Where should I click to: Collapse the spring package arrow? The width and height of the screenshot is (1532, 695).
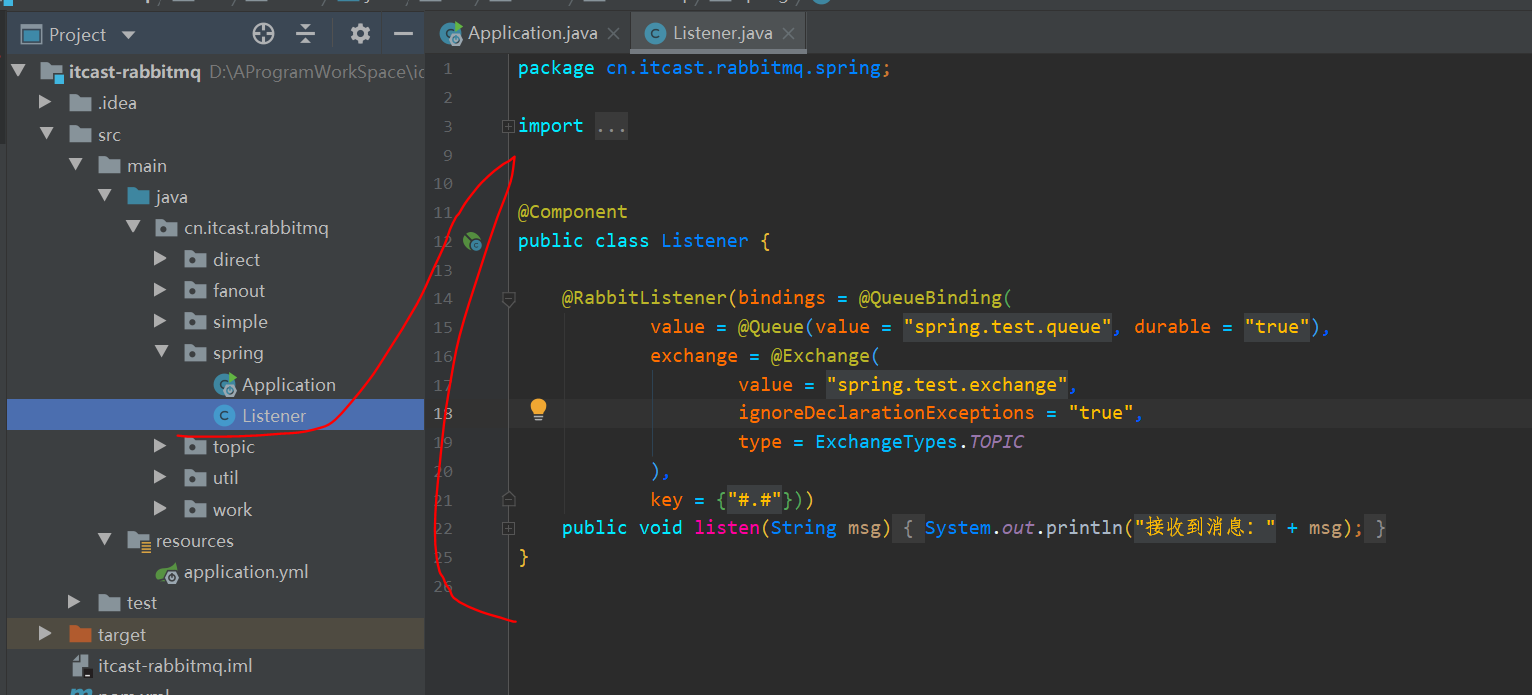pyautogui.click(x=162, y=353)
